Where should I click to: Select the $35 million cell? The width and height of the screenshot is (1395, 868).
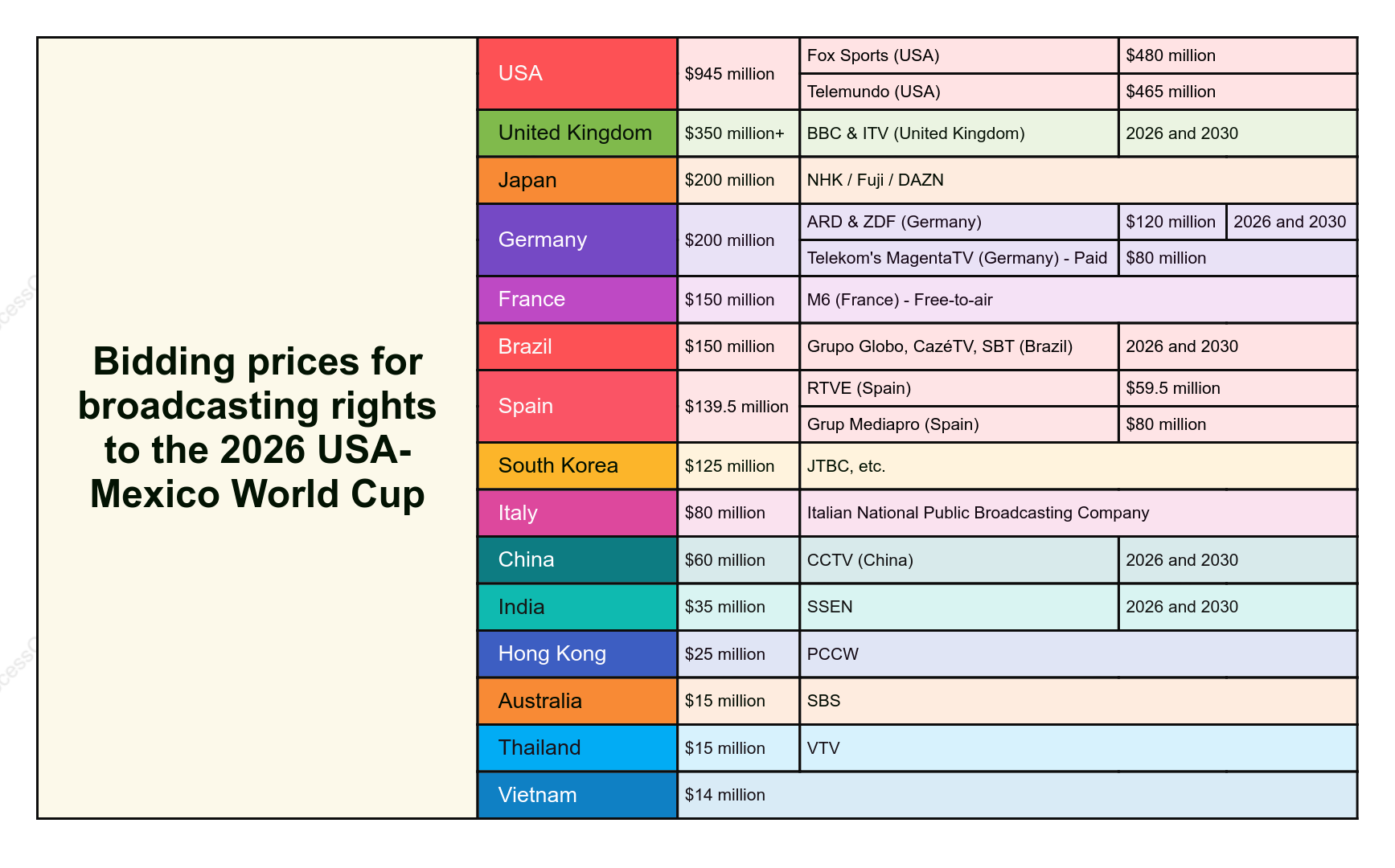tap(739, 607)
